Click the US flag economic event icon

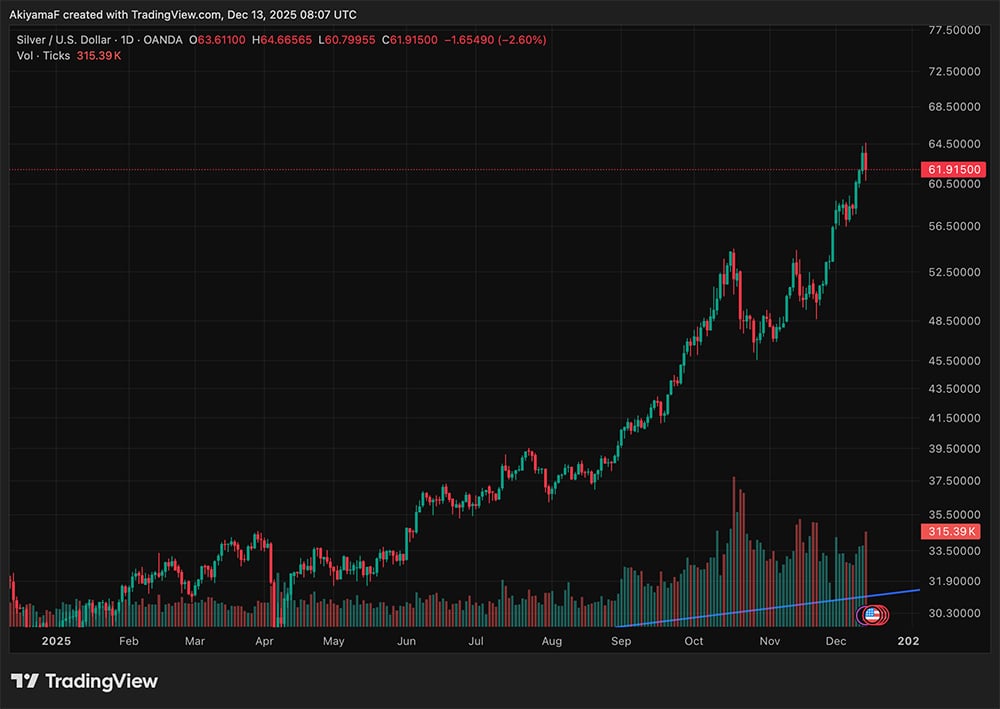[x=872, y=616]
